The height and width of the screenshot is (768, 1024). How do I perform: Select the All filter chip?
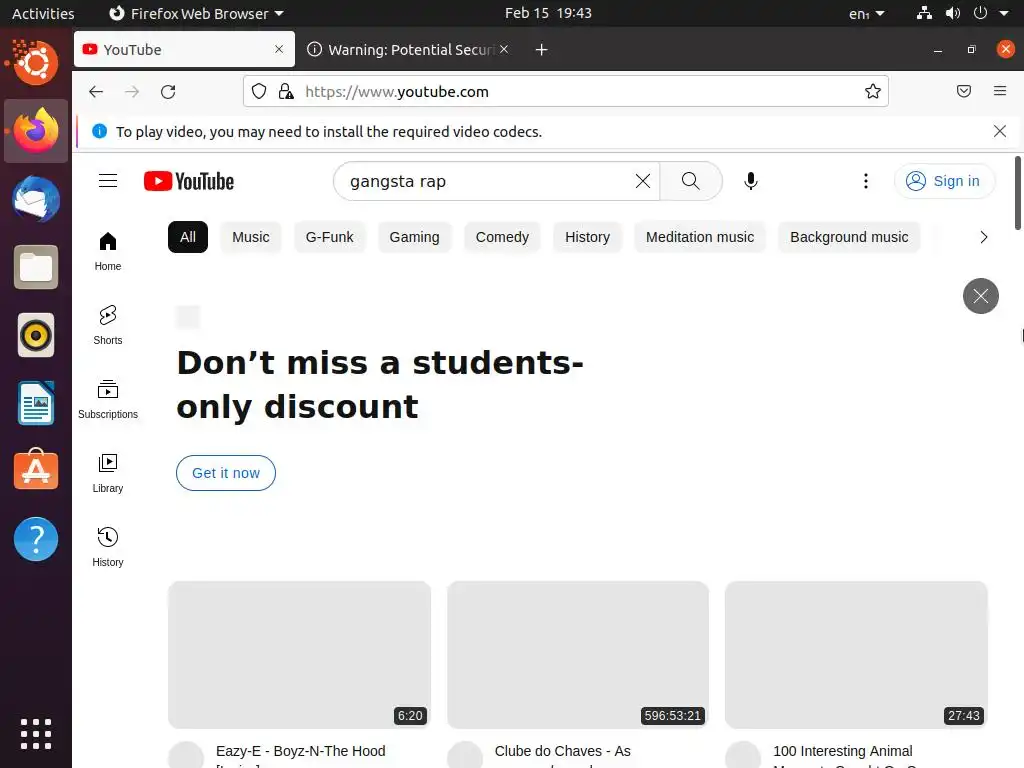point(188,237)
